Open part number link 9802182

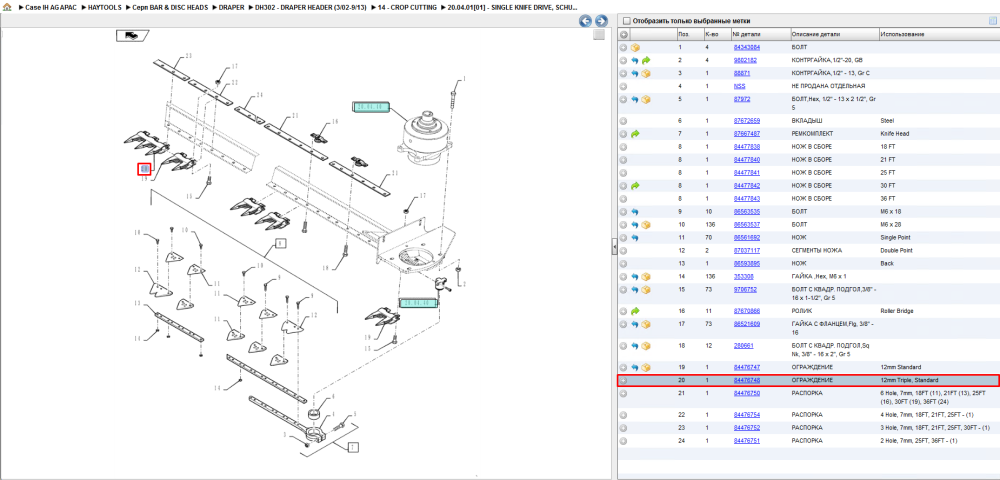point(745,60)
